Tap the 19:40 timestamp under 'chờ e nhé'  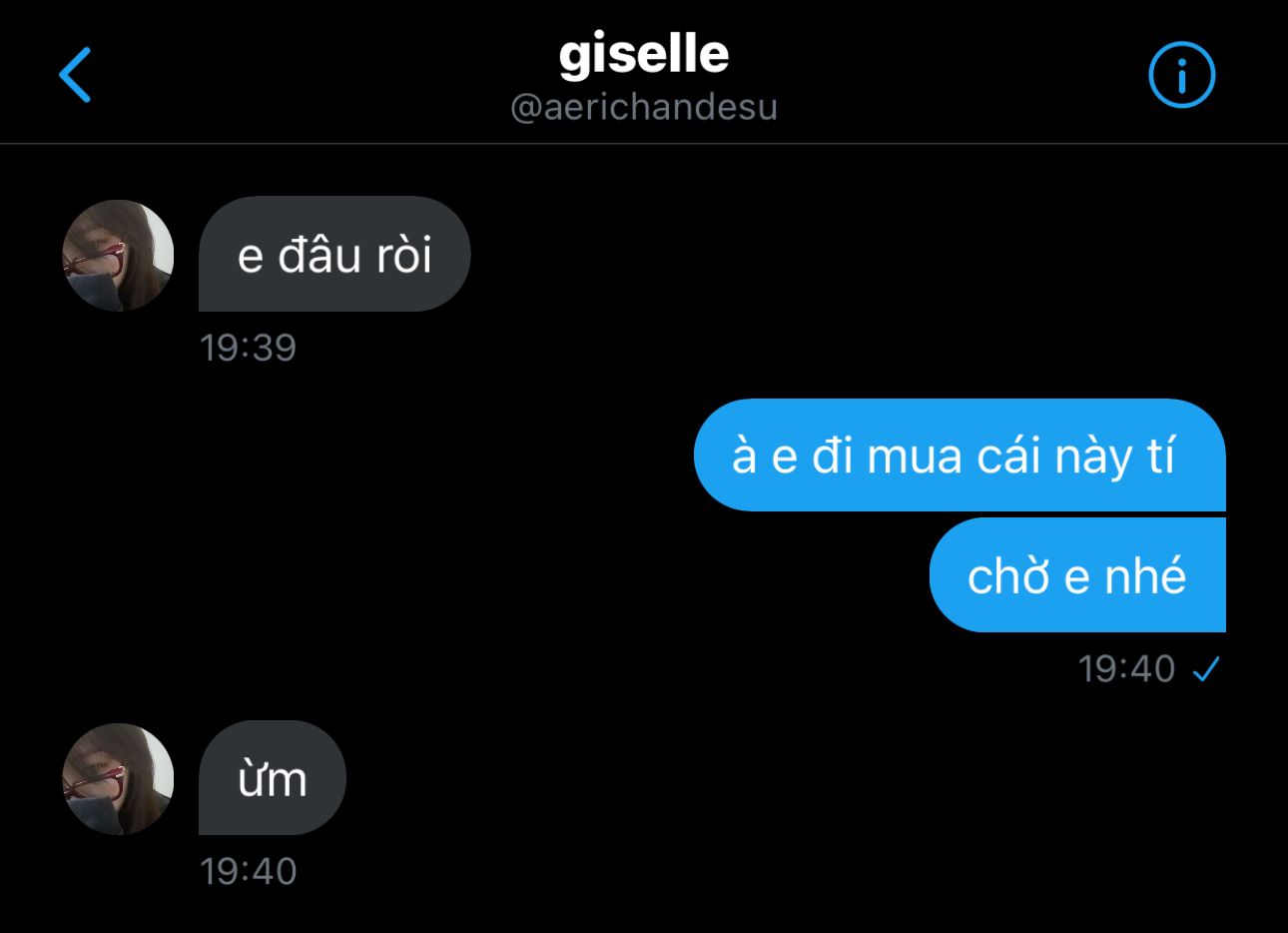coord(1126,668)
